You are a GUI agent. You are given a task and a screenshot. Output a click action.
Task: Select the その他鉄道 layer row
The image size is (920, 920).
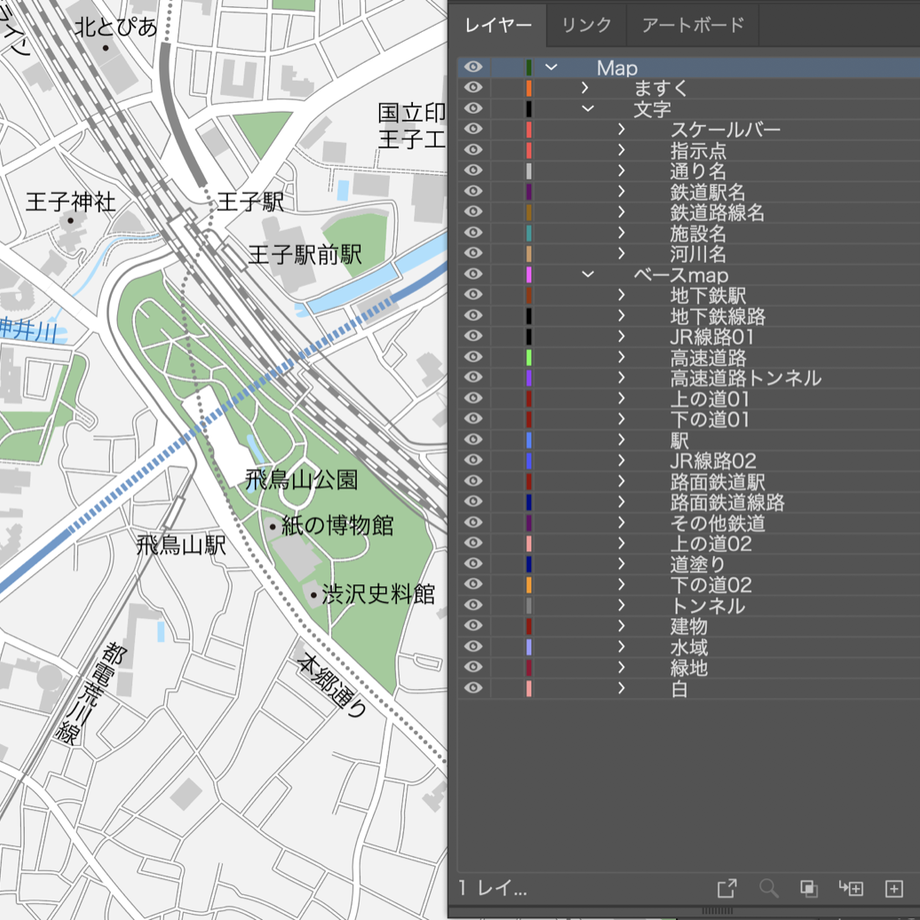688,522
